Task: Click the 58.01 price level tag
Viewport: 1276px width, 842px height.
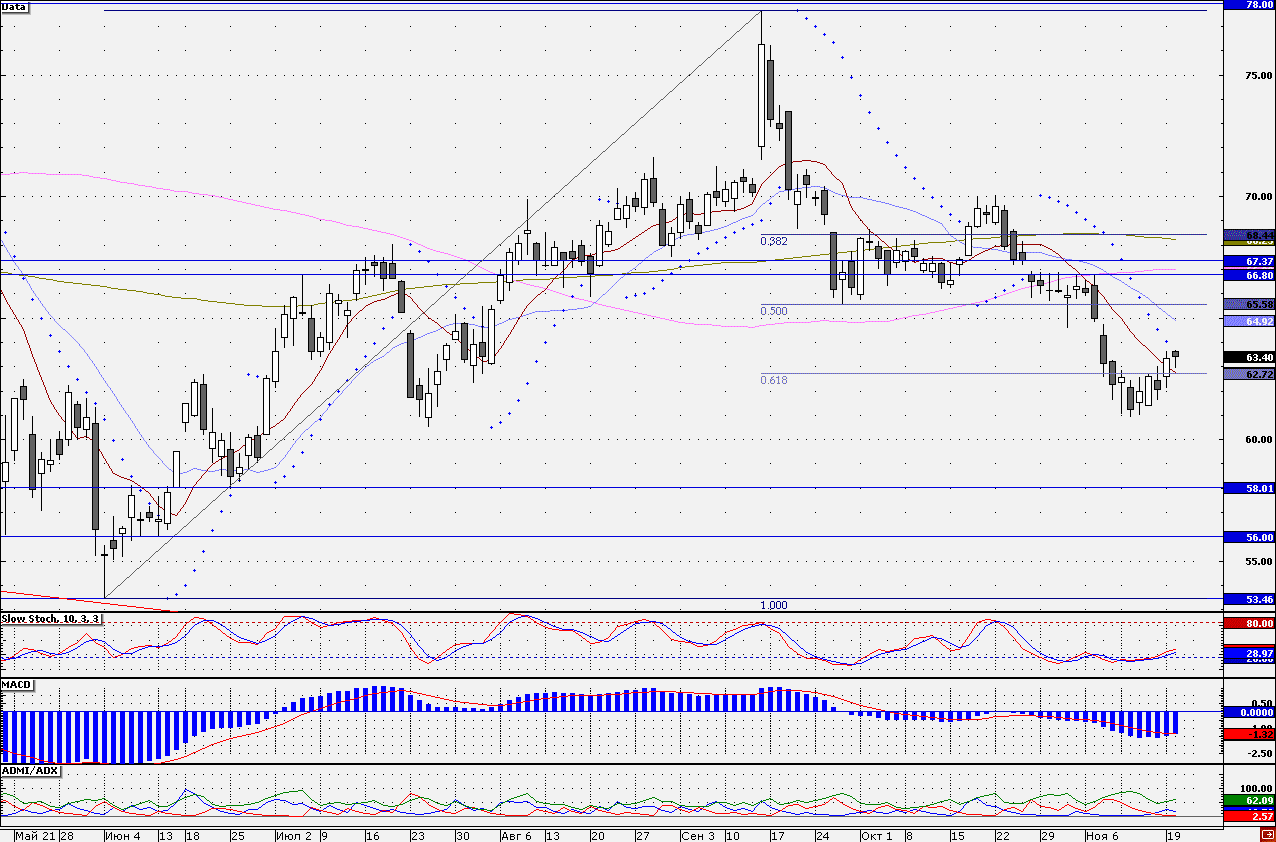Action: [1249, 488]
